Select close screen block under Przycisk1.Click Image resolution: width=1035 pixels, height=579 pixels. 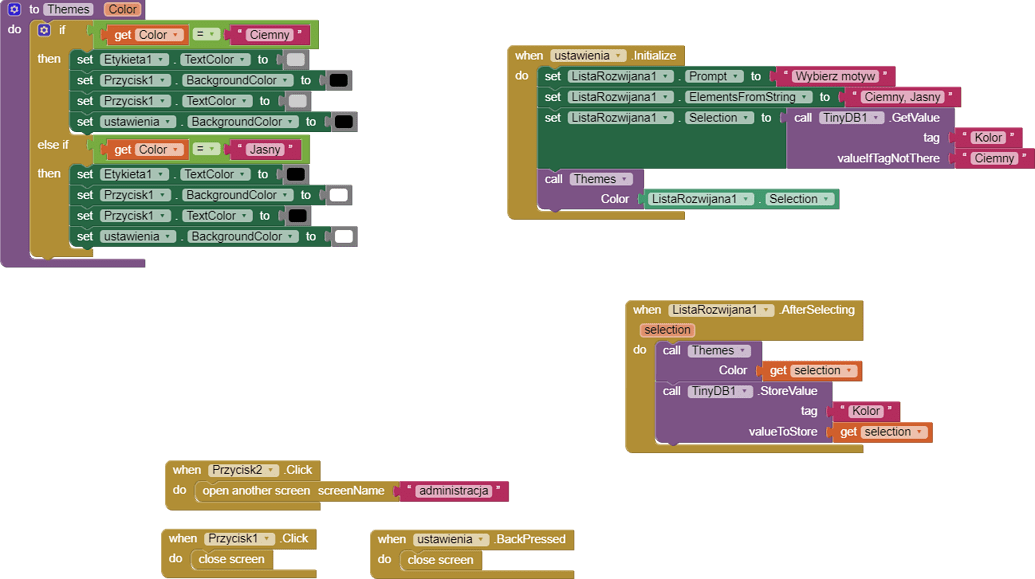(231, 559)
